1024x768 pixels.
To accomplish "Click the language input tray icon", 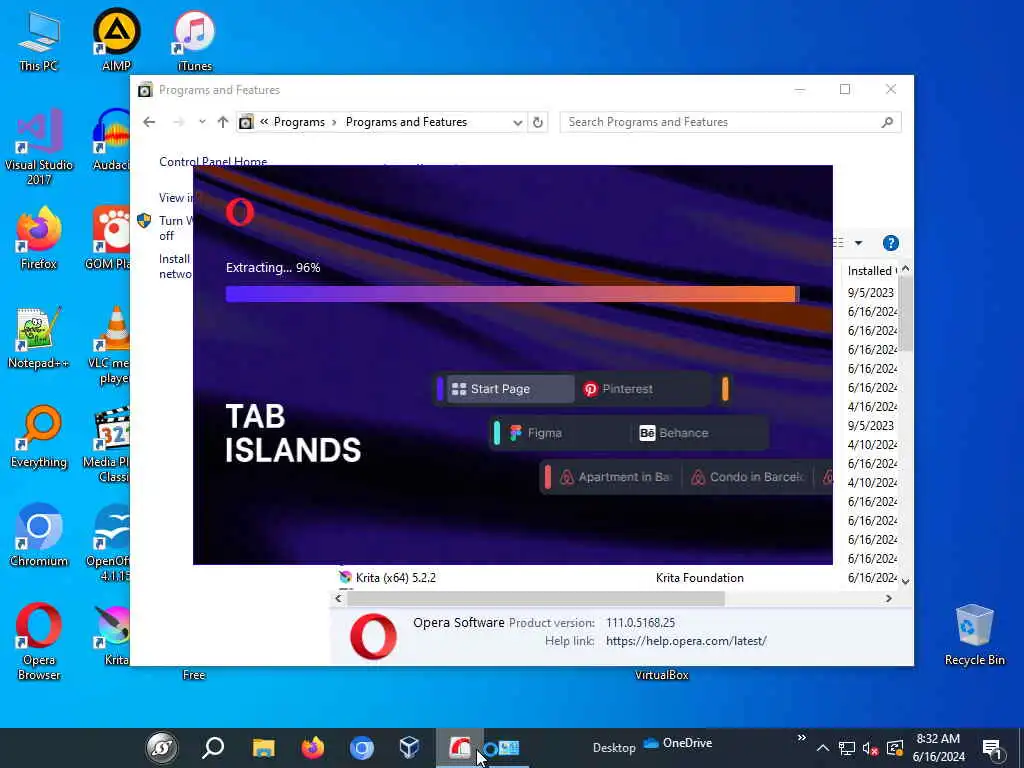I will [x=895, y=748].
